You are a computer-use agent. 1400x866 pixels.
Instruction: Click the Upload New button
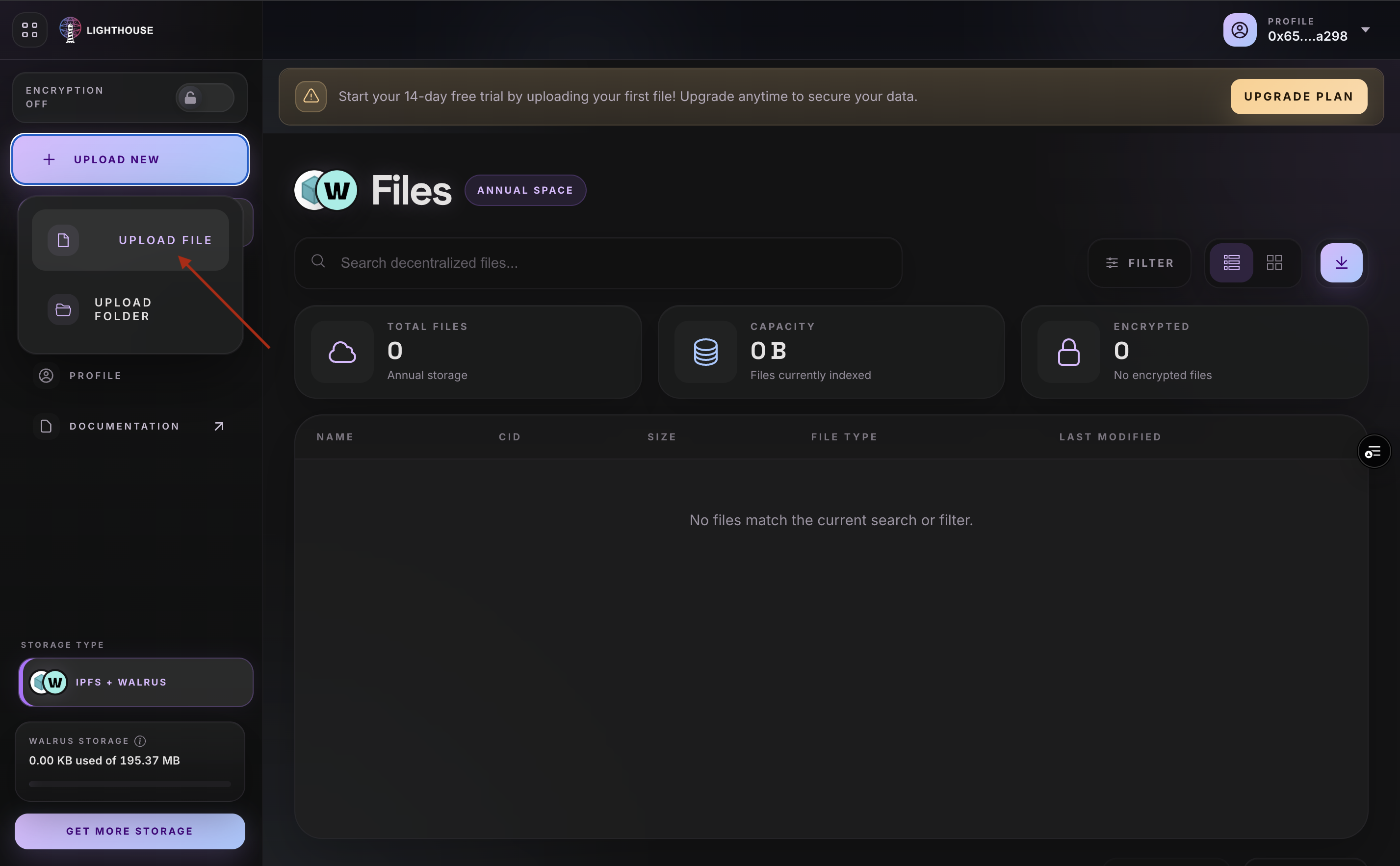130,159
